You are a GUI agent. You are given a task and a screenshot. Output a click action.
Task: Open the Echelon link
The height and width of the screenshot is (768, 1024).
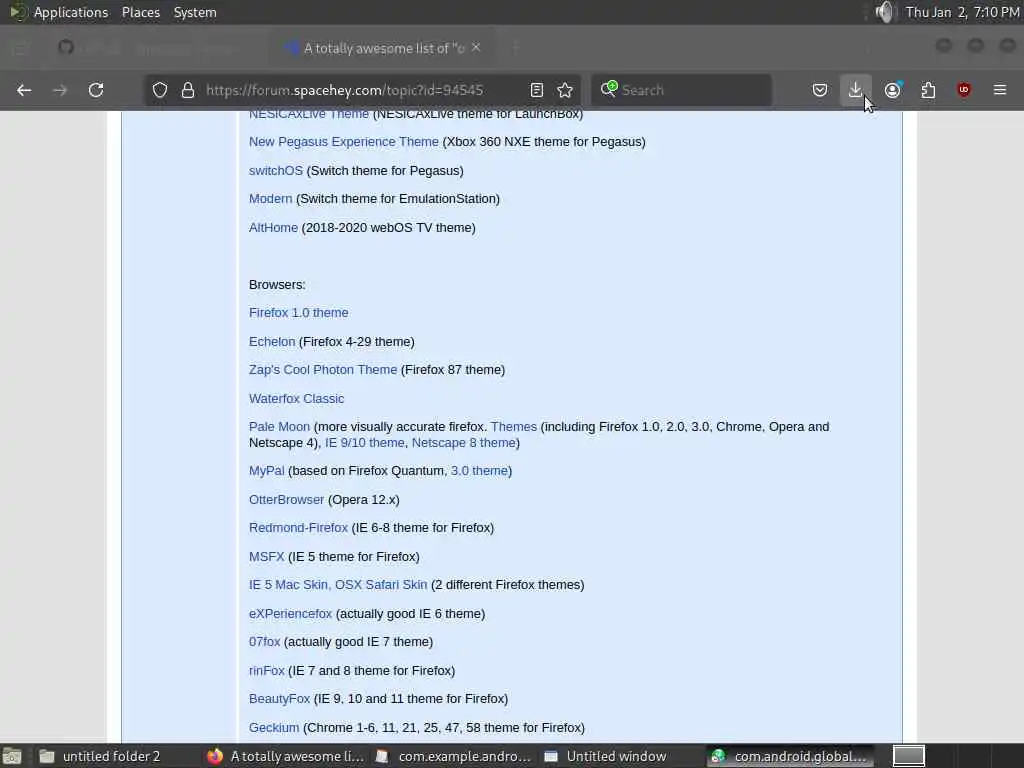pos(272,342)
